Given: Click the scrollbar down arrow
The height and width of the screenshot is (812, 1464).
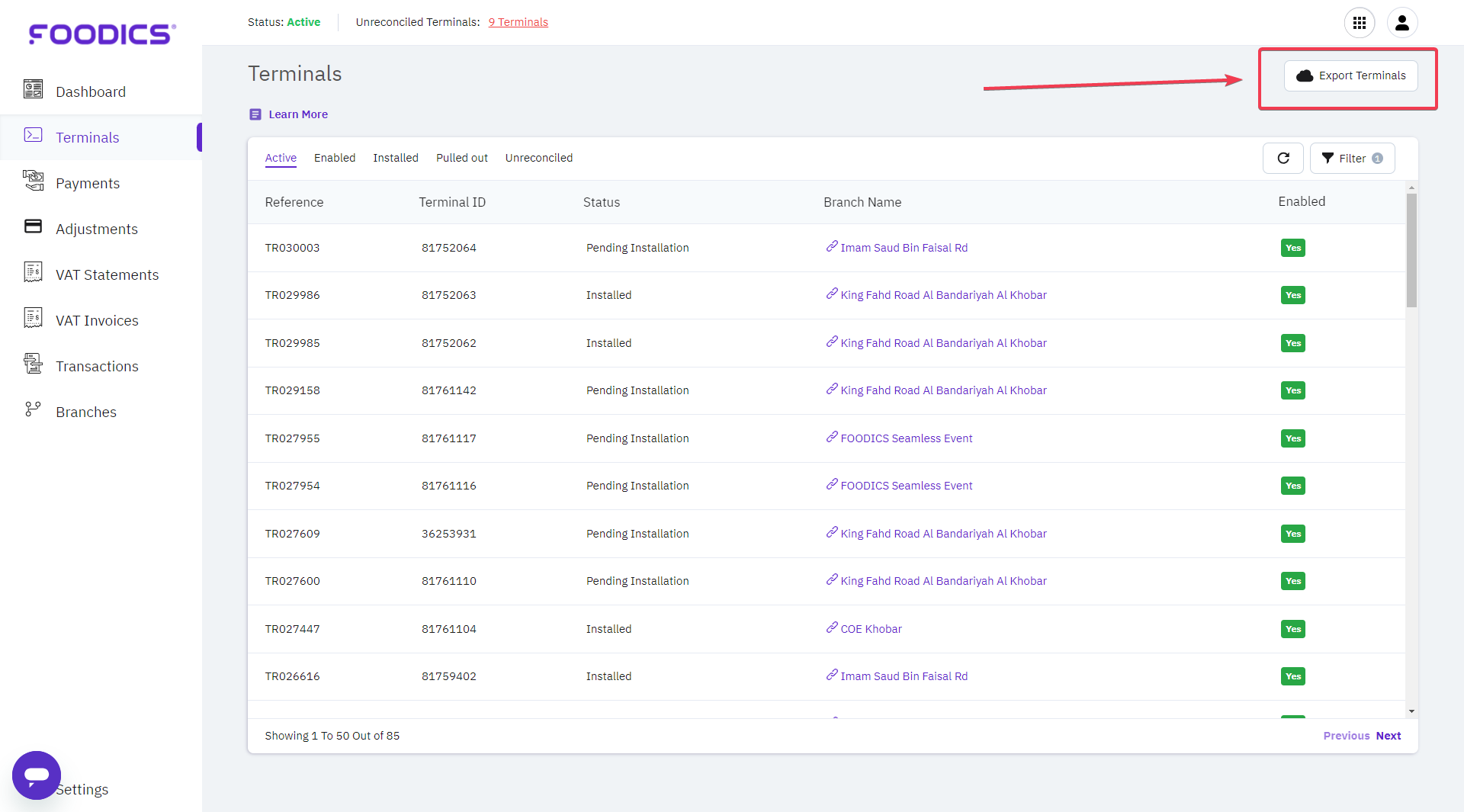Looking at the screenshot, I should [1411, 711].
